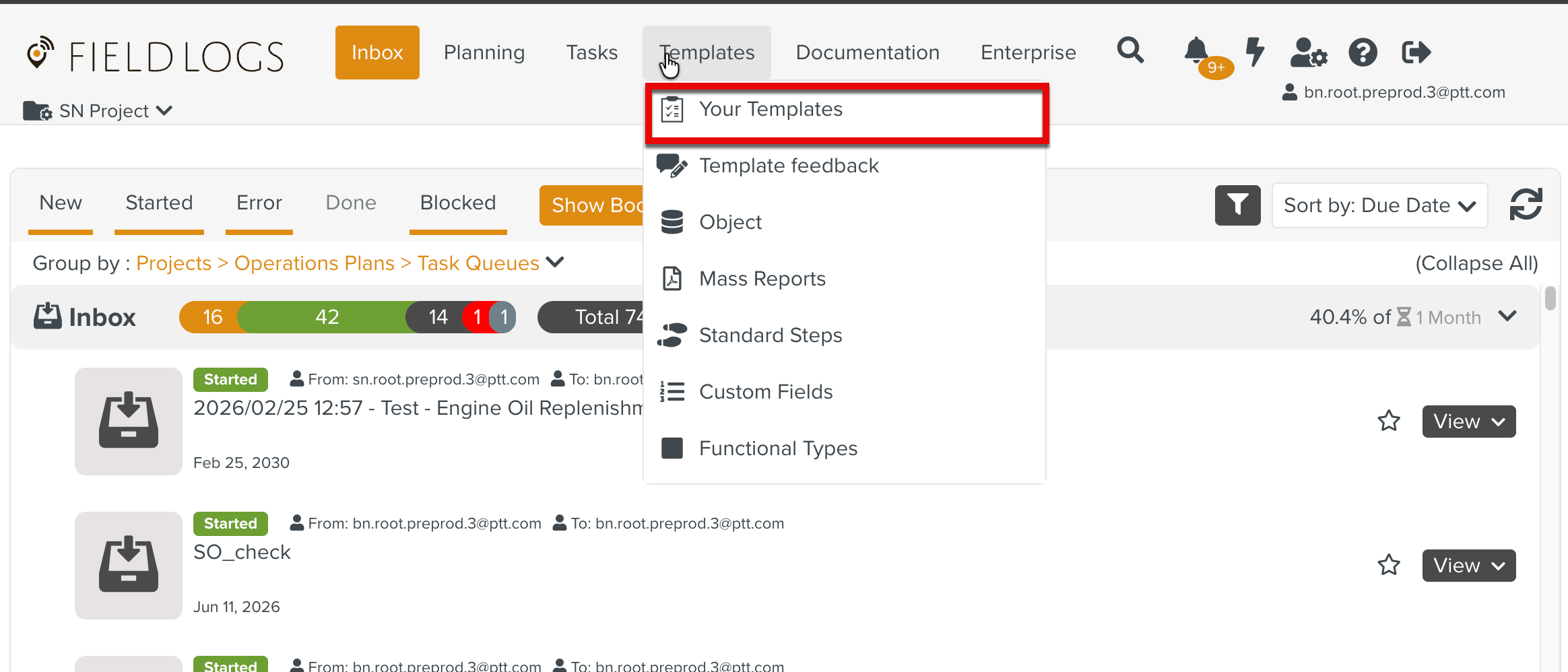Open Standard Steps menu entry
The image size is (1568, 672).
tap(845, 335)
